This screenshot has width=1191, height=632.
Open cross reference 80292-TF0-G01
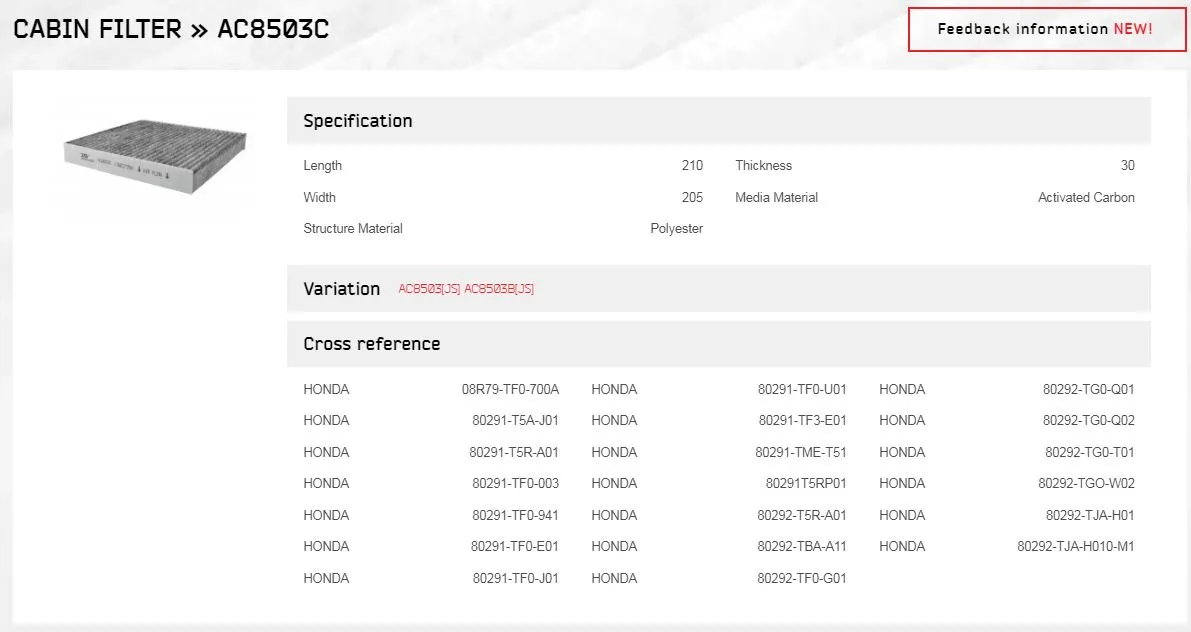coord(802,578)
